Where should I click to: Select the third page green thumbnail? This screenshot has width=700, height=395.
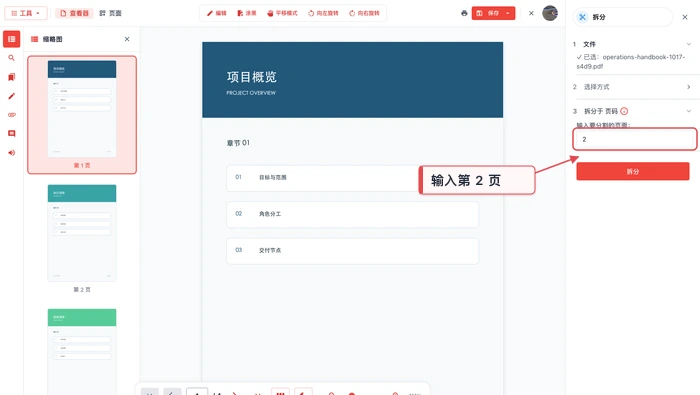82,351
